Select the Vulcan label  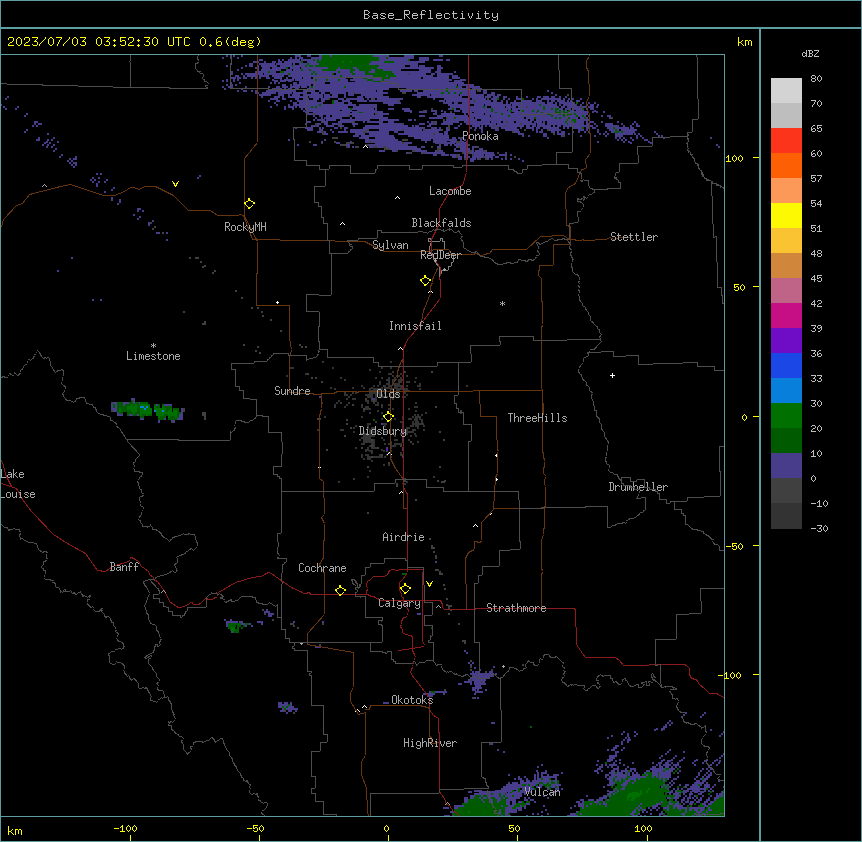(x=542, y=792)
